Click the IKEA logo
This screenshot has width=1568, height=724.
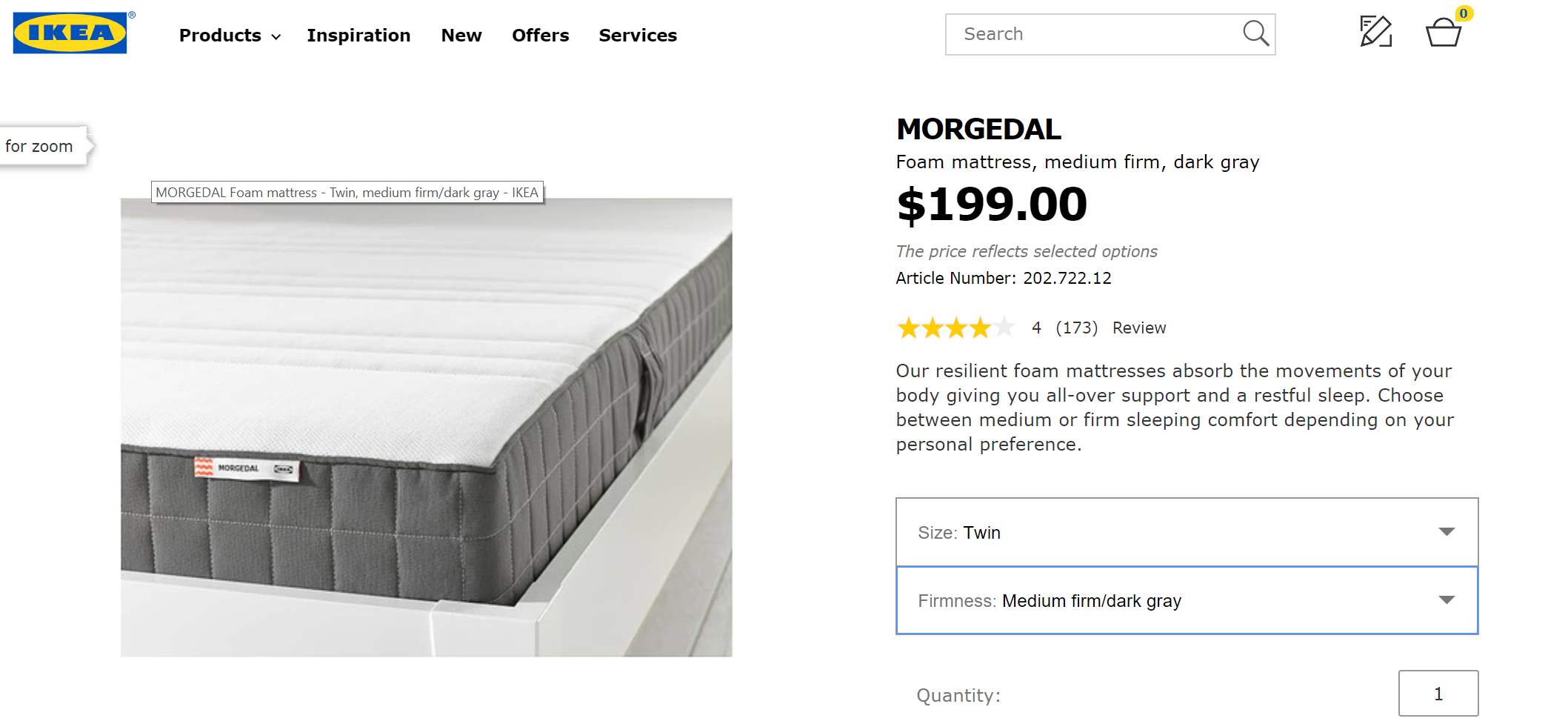[70, 33]
